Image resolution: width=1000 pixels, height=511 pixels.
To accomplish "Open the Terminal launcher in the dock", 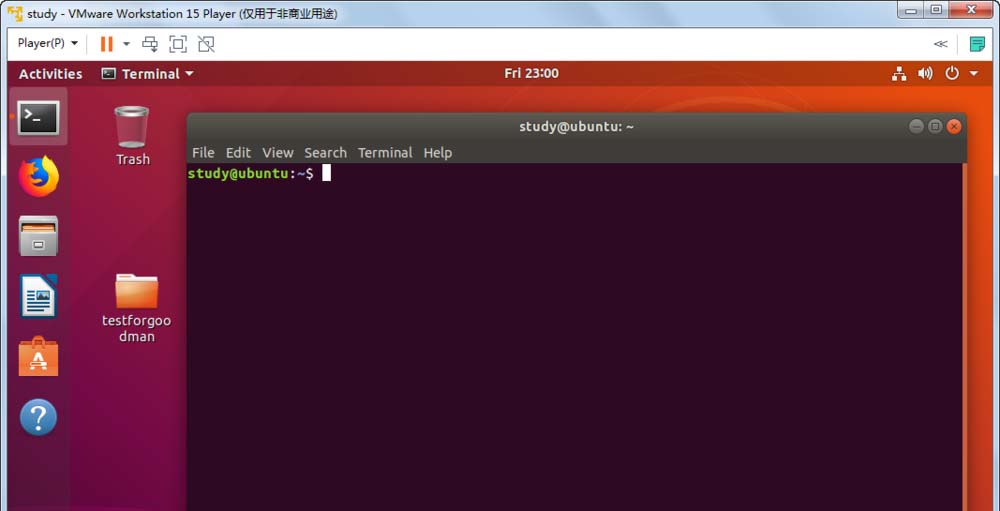I will click(x=38, y=117).
